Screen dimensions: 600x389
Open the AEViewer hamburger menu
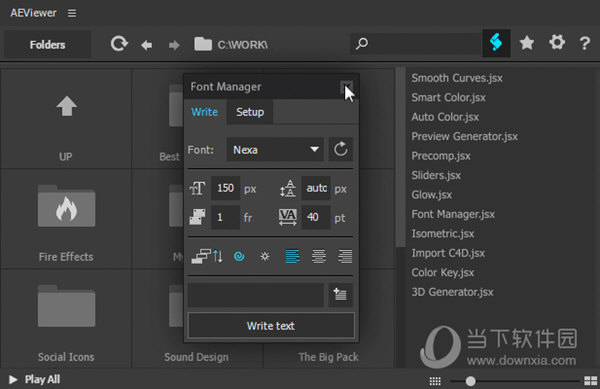coord(72,13)
